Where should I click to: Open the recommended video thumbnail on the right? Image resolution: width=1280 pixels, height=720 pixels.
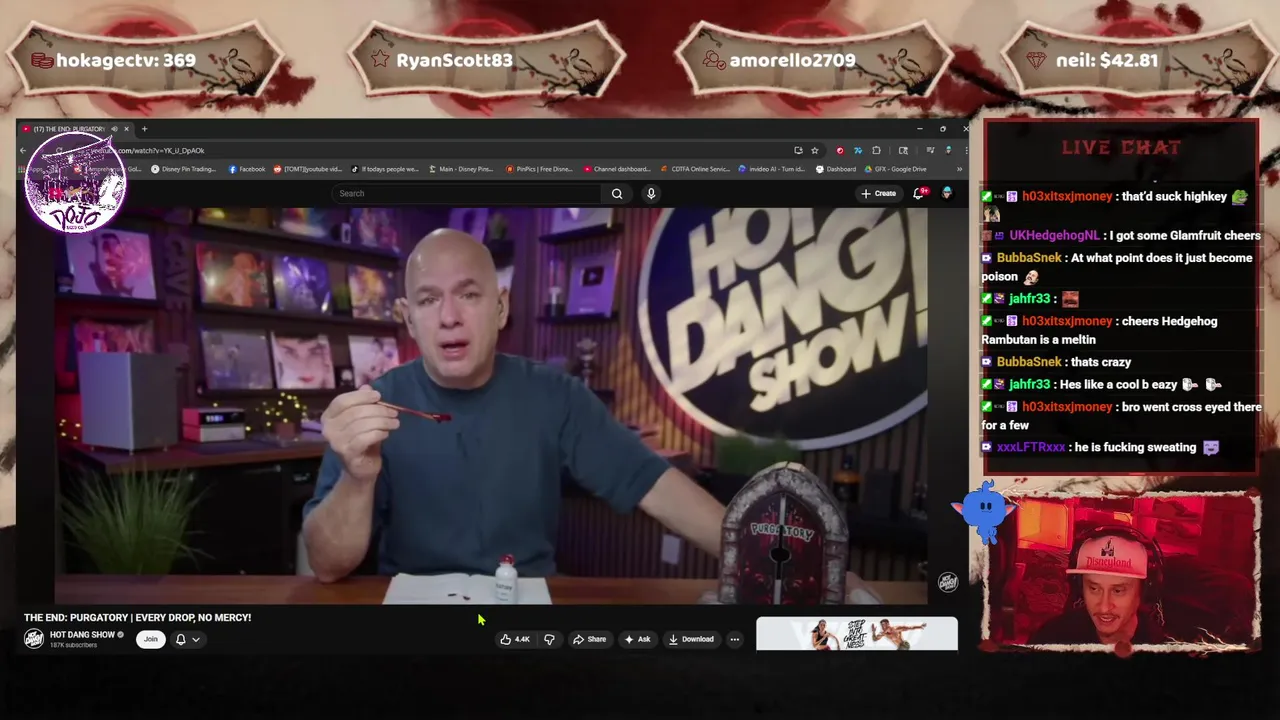point(857,634)
